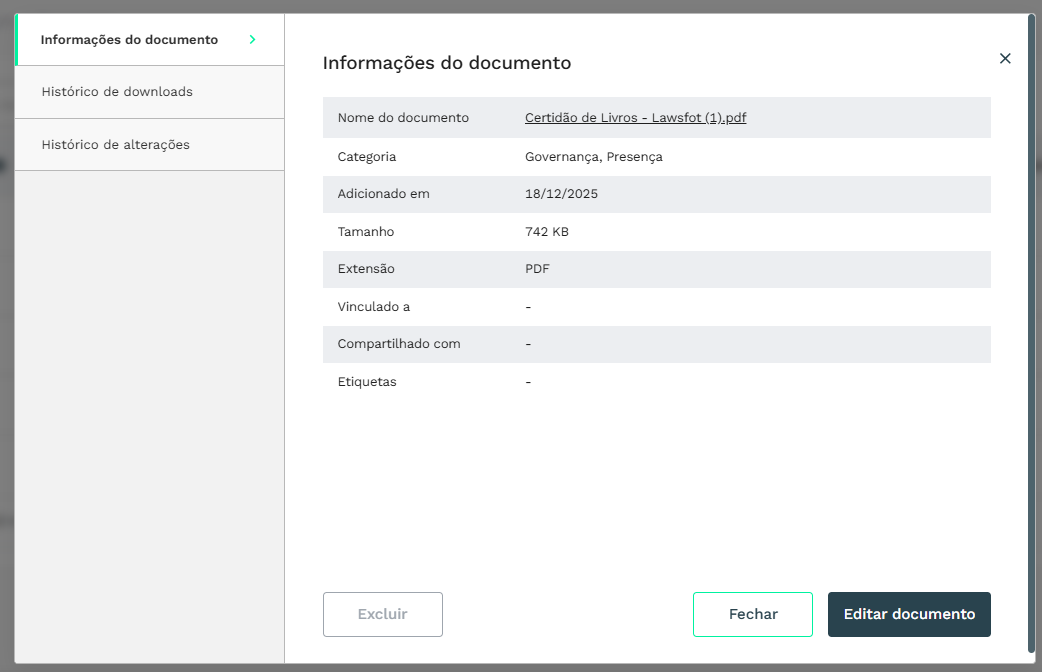Click the Compartilhado com row label
Screen dimensions: 1042x672
pyautogui.click(x=398, y=344)
